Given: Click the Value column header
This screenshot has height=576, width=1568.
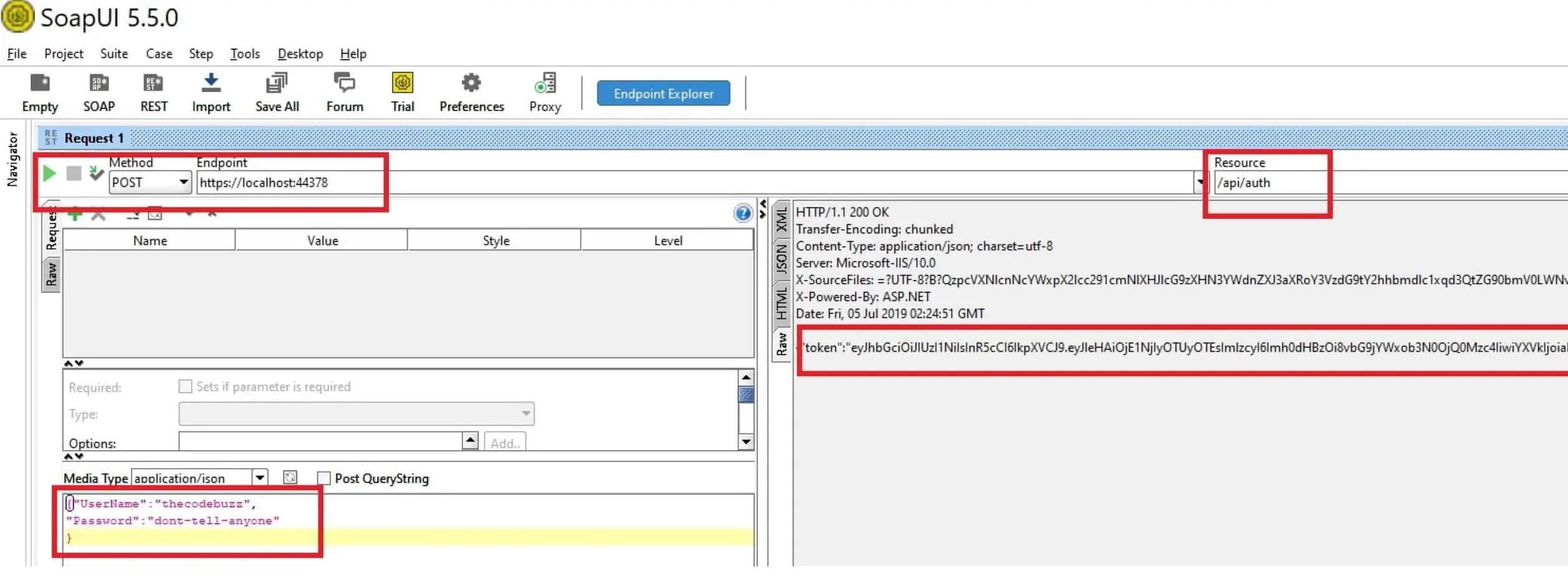Looking at the screenshot, I should [322, 241].
